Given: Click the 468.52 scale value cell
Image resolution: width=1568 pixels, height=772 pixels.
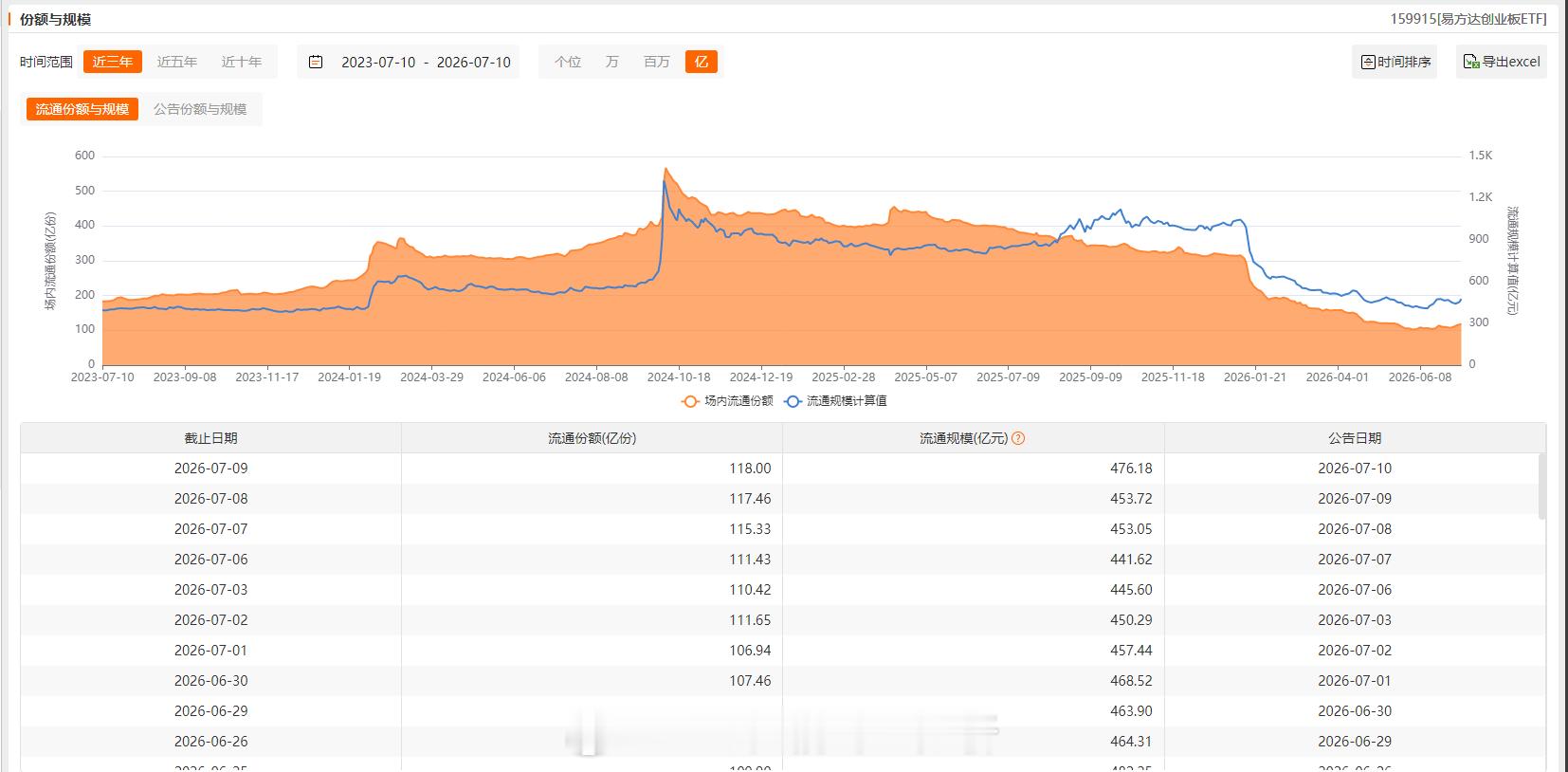Looking at the screenshot, I should [974, 681].
